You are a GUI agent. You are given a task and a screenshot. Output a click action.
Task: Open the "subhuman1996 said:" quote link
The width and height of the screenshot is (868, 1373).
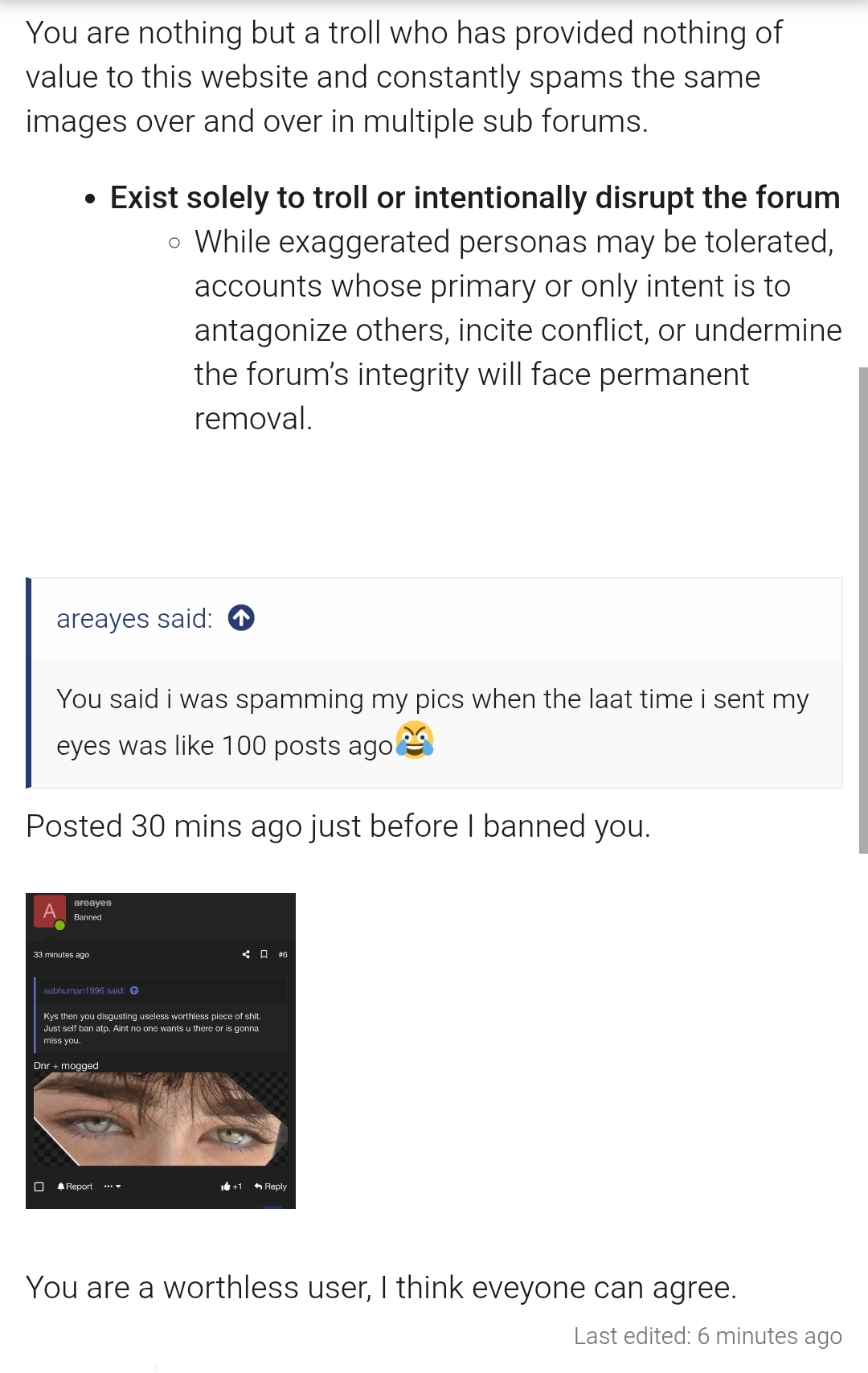pyautogui.click(x=84, y=990)
